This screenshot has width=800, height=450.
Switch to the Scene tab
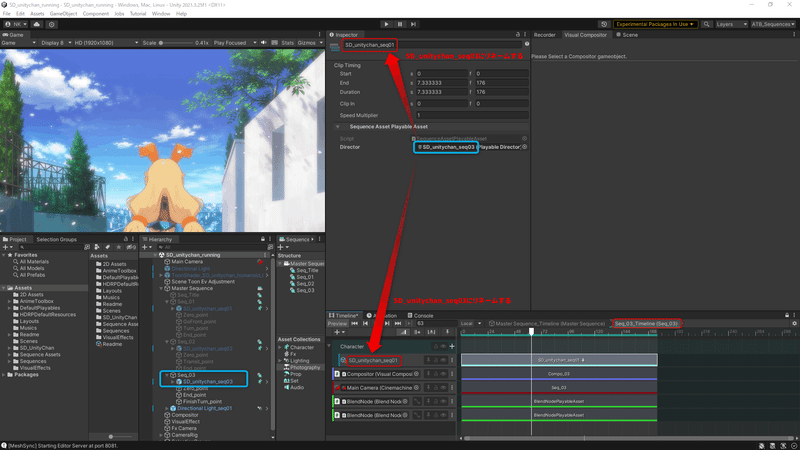[627, 35]
